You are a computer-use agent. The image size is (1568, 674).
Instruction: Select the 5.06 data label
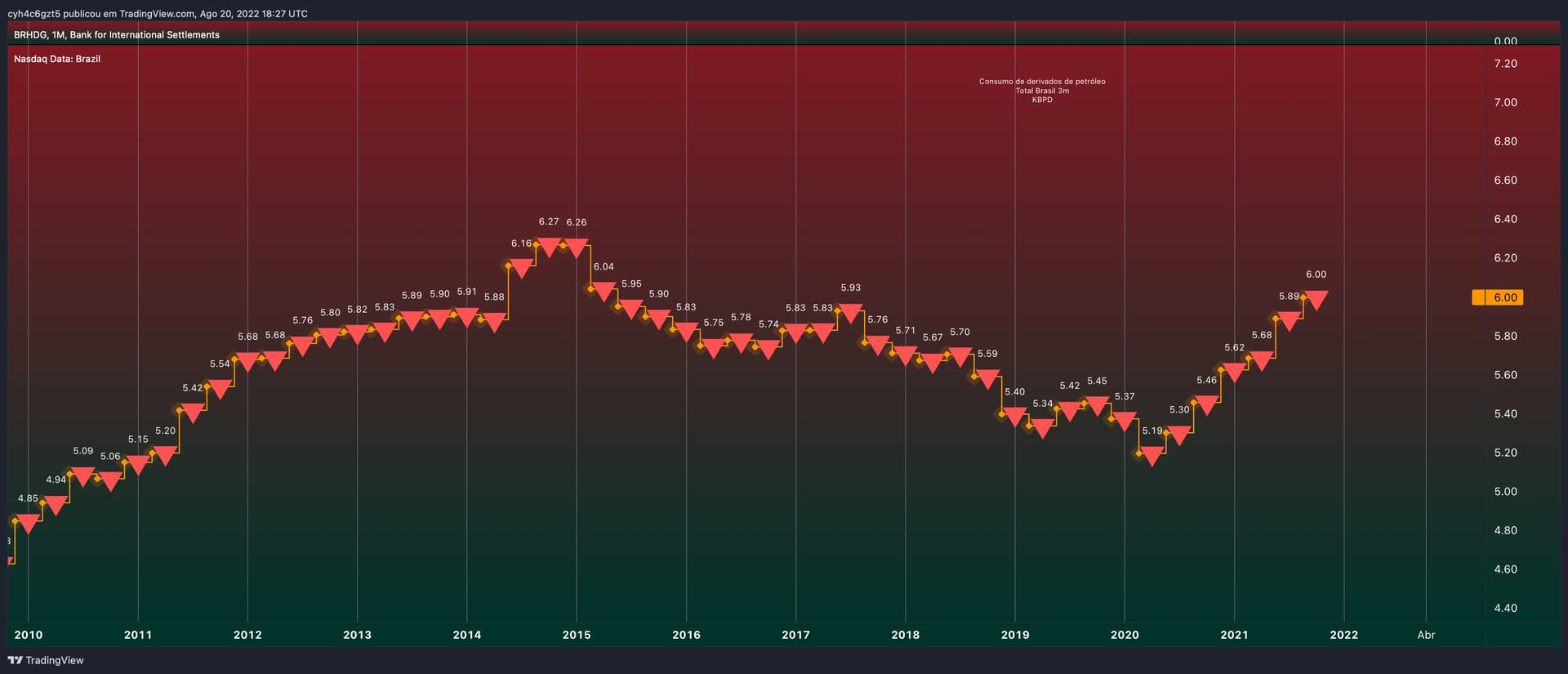click(x=110, y=457)
